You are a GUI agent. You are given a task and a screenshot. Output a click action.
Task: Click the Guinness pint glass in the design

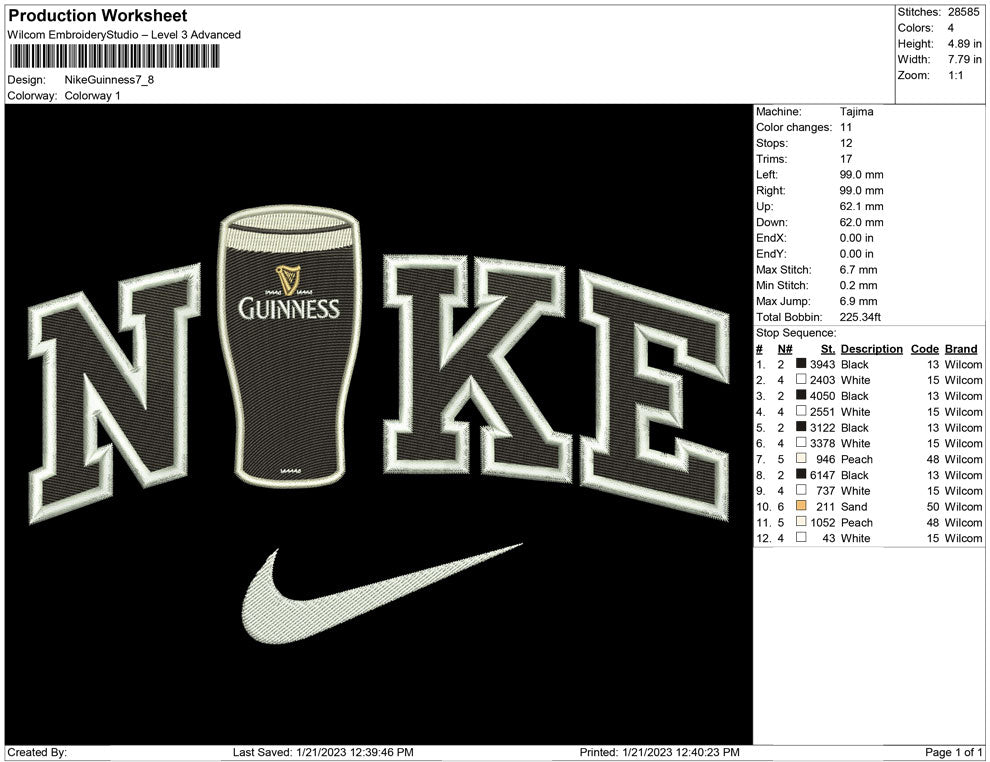(x=289, y=344)
